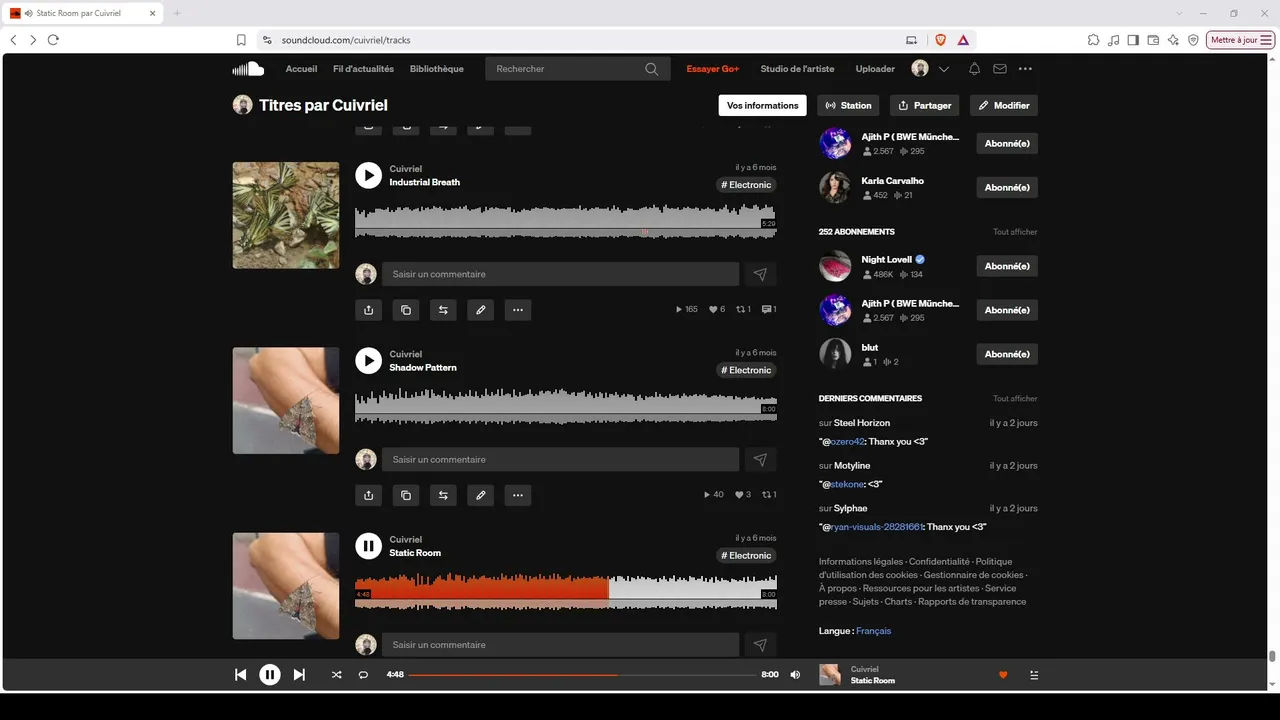Click repost icon under Shadow Pattern
The width and height of the screenshot is (1280, 720).
point(443,495)
